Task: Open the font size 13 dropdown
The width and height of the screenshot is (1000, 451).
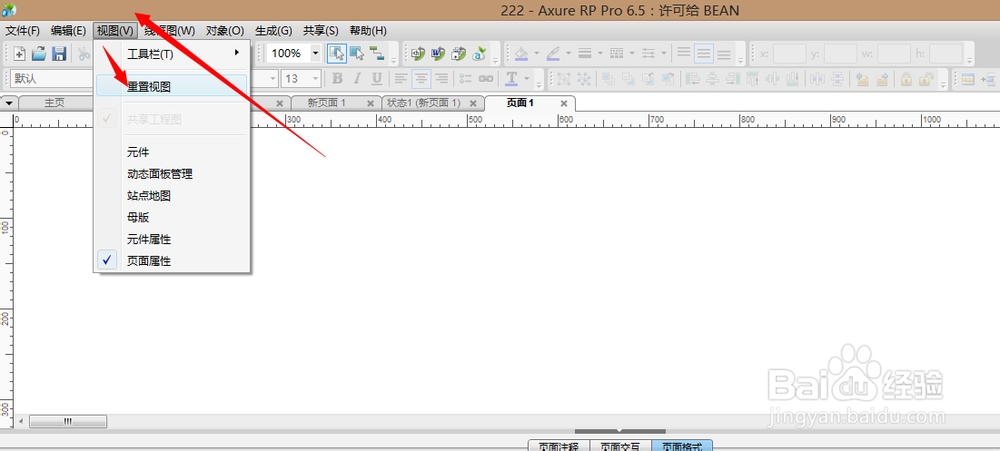Action: [316, 78]
